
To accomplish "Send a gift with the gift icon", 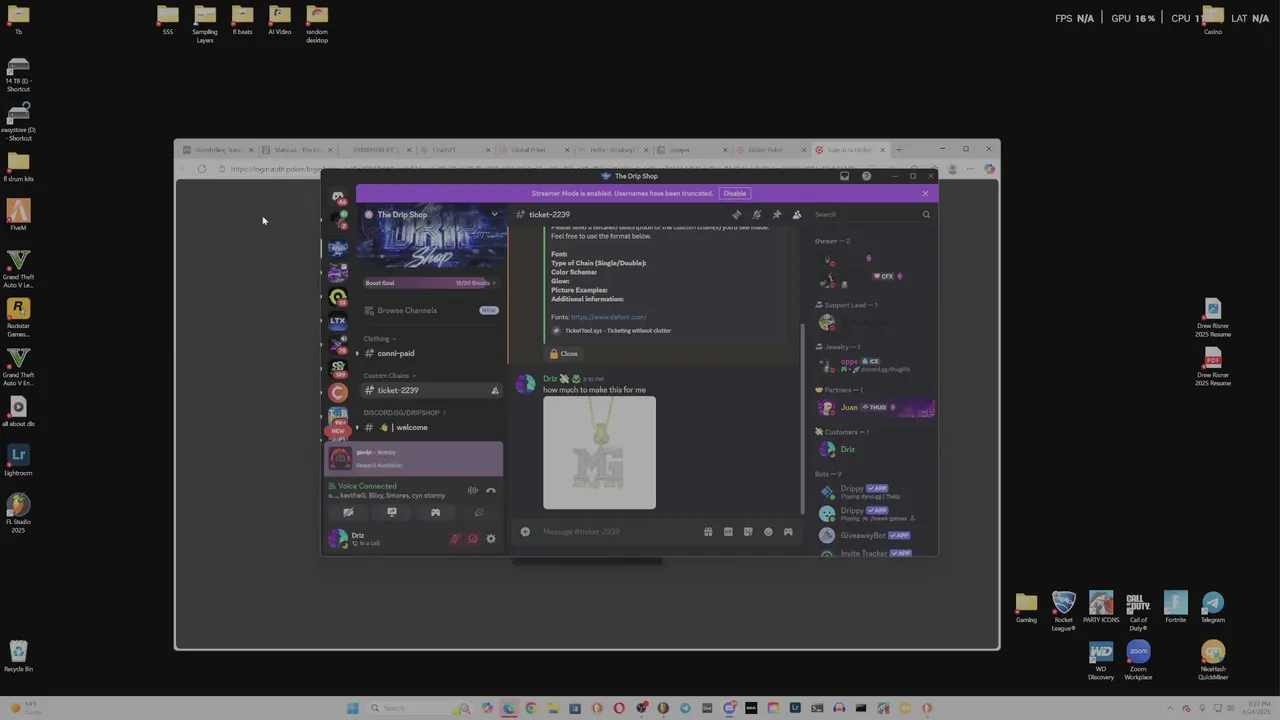I will pos(708,532).
